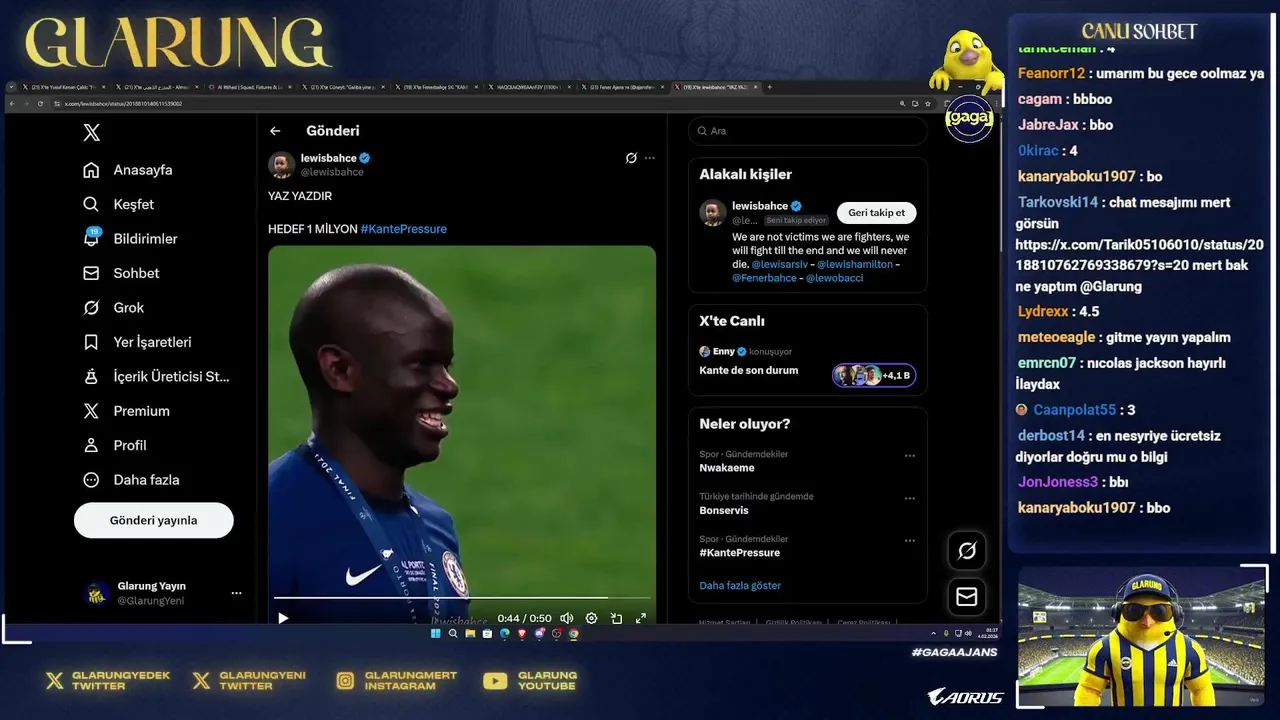Open the @lewishamilton mention link
The width and height of the screenshot is (1280, 720).
pos(855,264)
